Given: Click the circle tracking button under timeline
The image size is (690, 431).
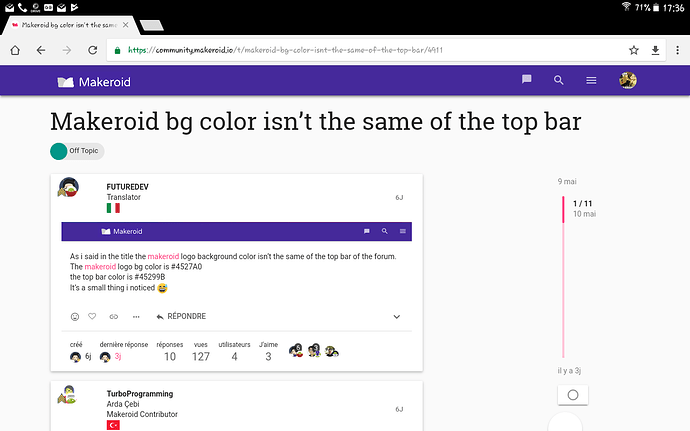Looking at the screenshot, I should coord(573,395).
